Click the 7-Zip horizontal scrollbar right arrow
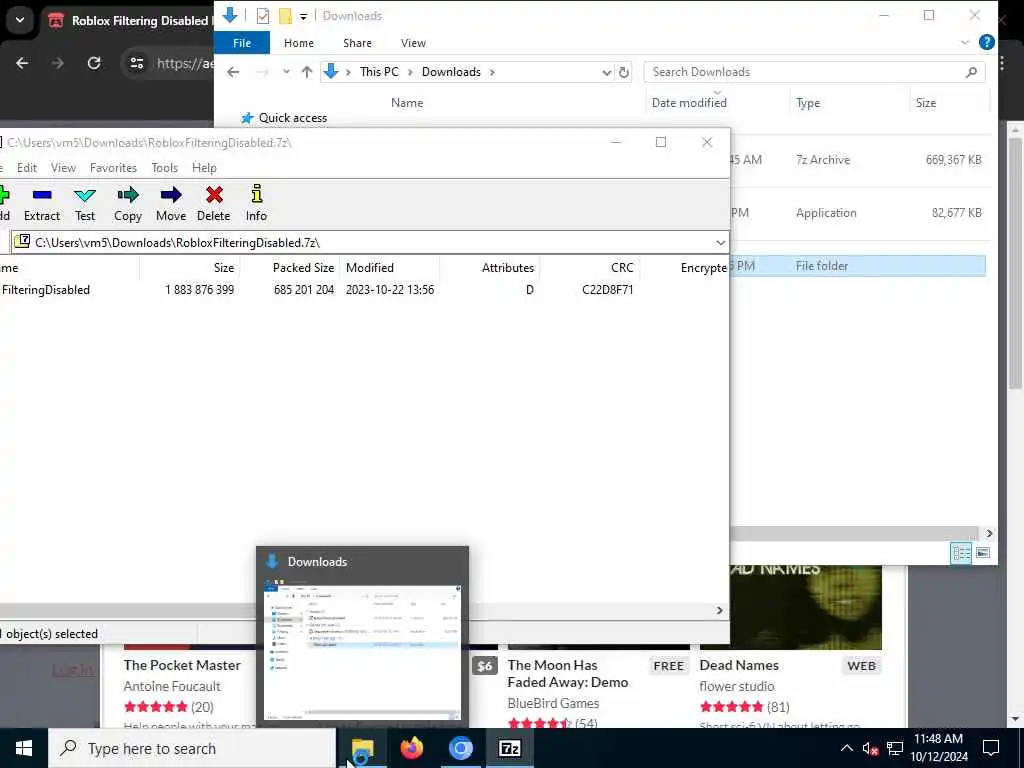1024x768 pixels. [720, 611]
